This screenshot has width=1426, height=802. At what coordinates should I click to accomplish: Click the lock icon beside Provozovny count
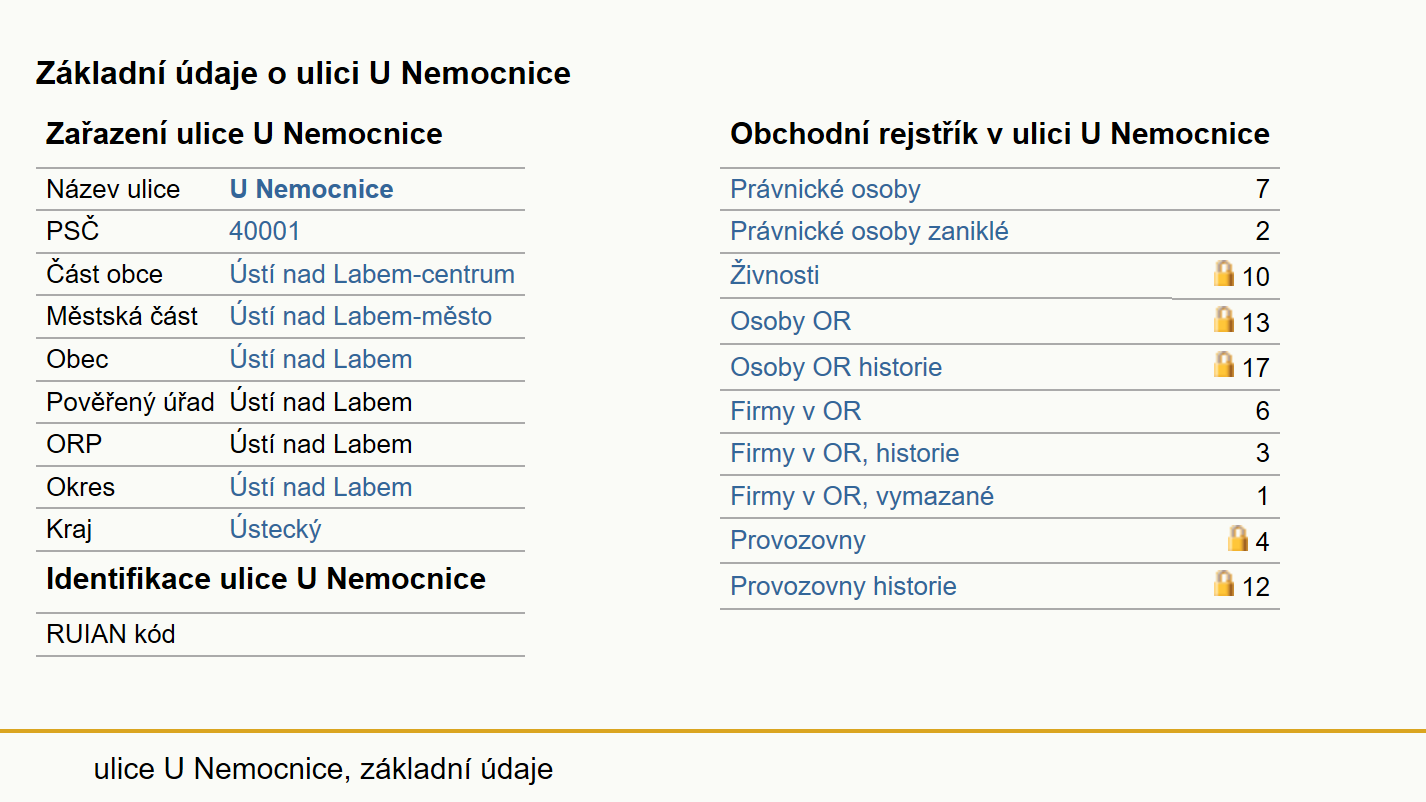pyautogui.click(x=1238, y=538)
